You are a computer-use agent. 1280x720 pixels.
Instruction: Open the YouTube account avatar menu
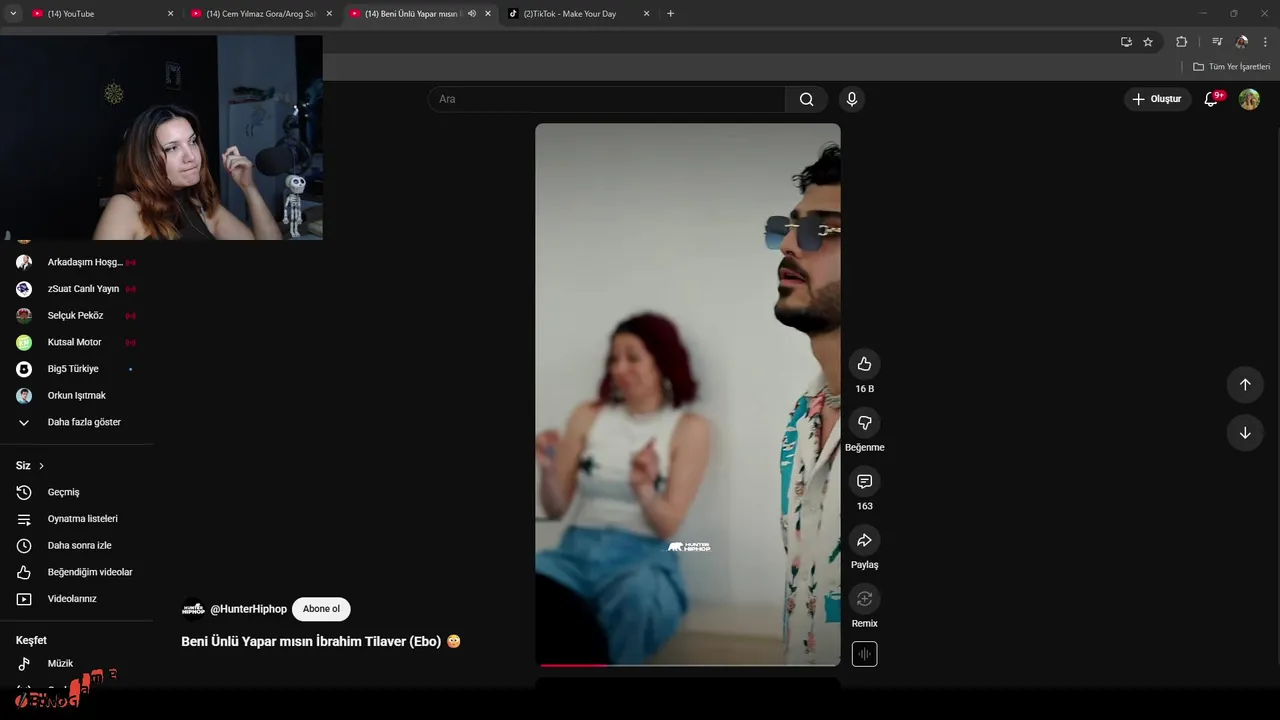click(x=1249, y=99)
